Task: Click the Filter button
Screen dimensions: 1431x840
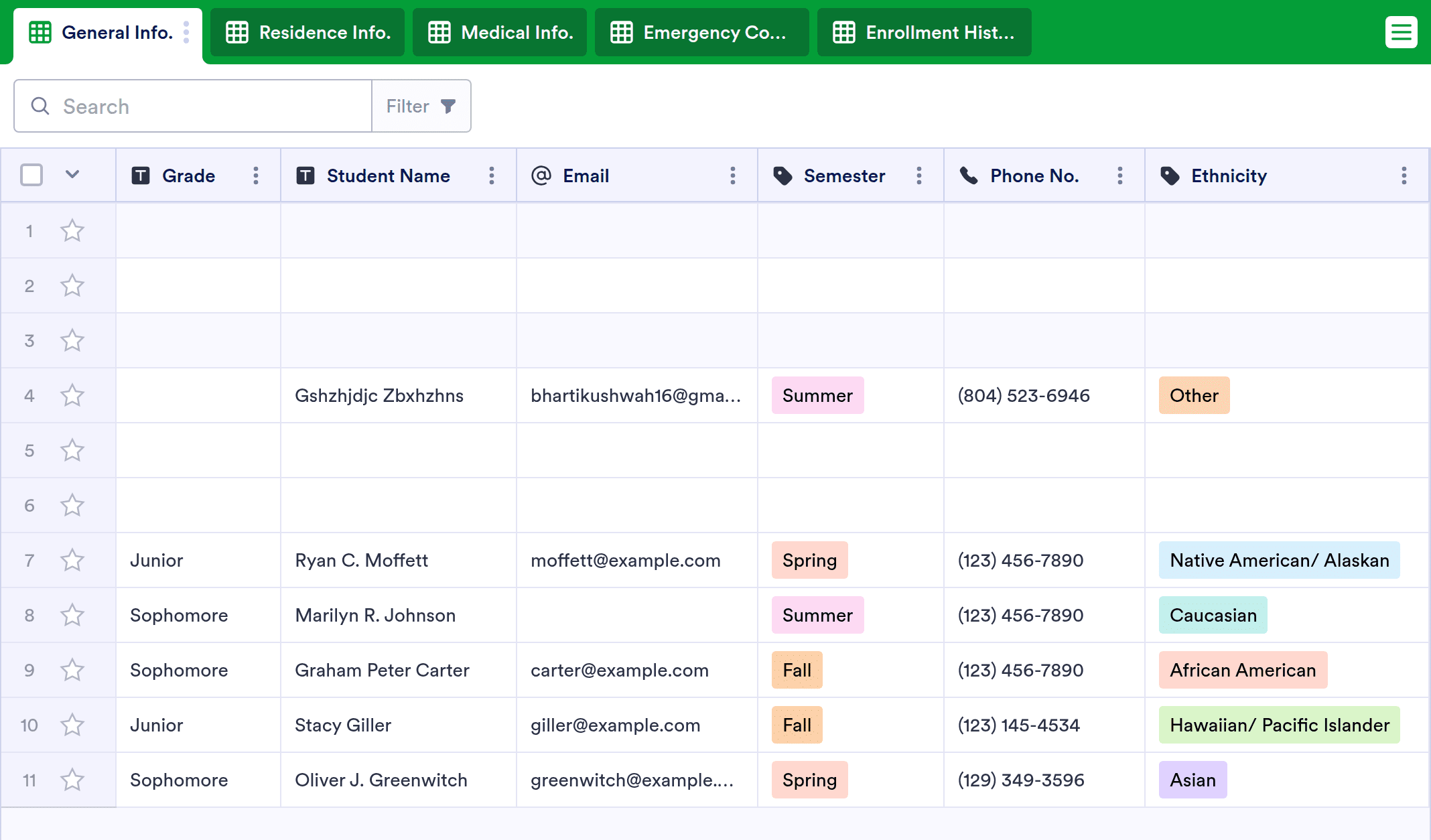Action: point(408,106)
